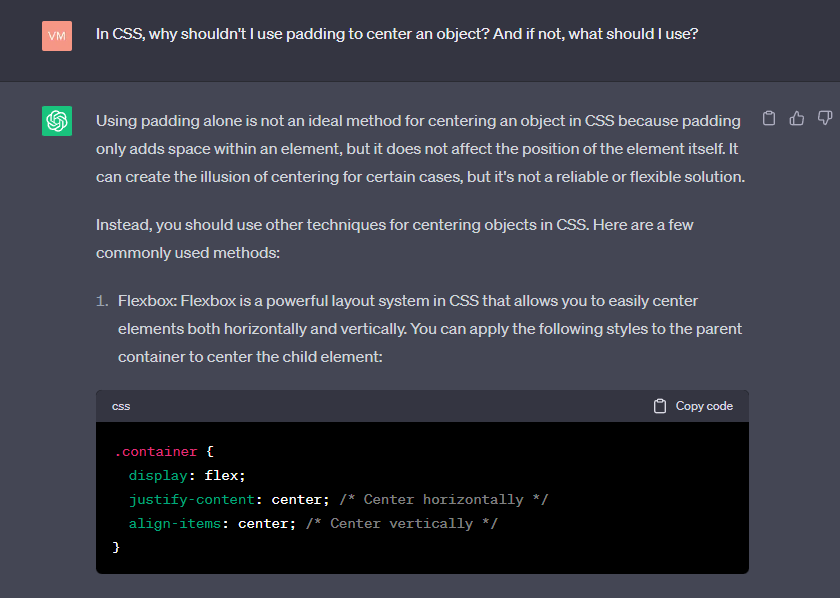Click the VM user avatar

point(57,34)
